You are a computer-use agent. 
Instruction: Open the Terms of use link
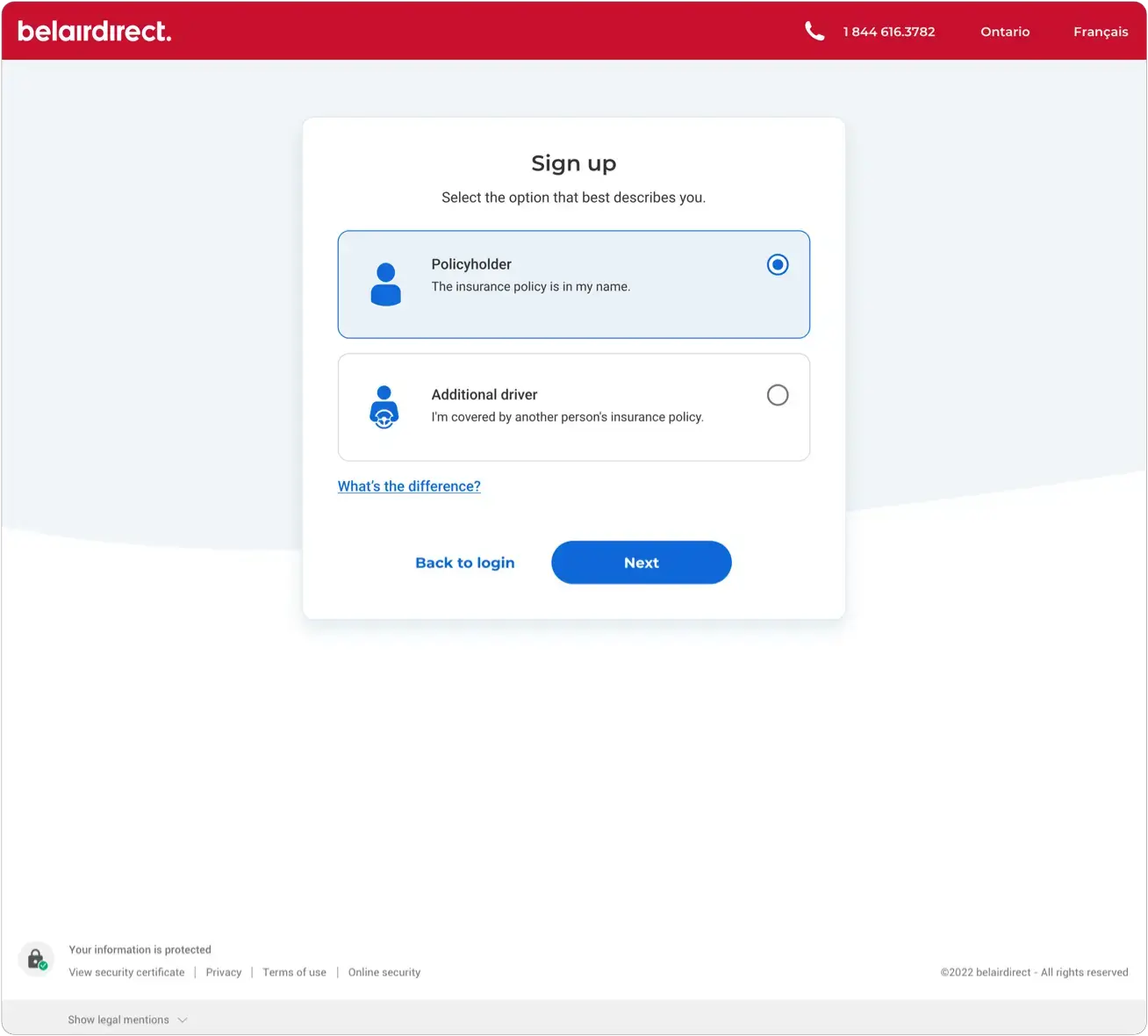tap(294, 973)
